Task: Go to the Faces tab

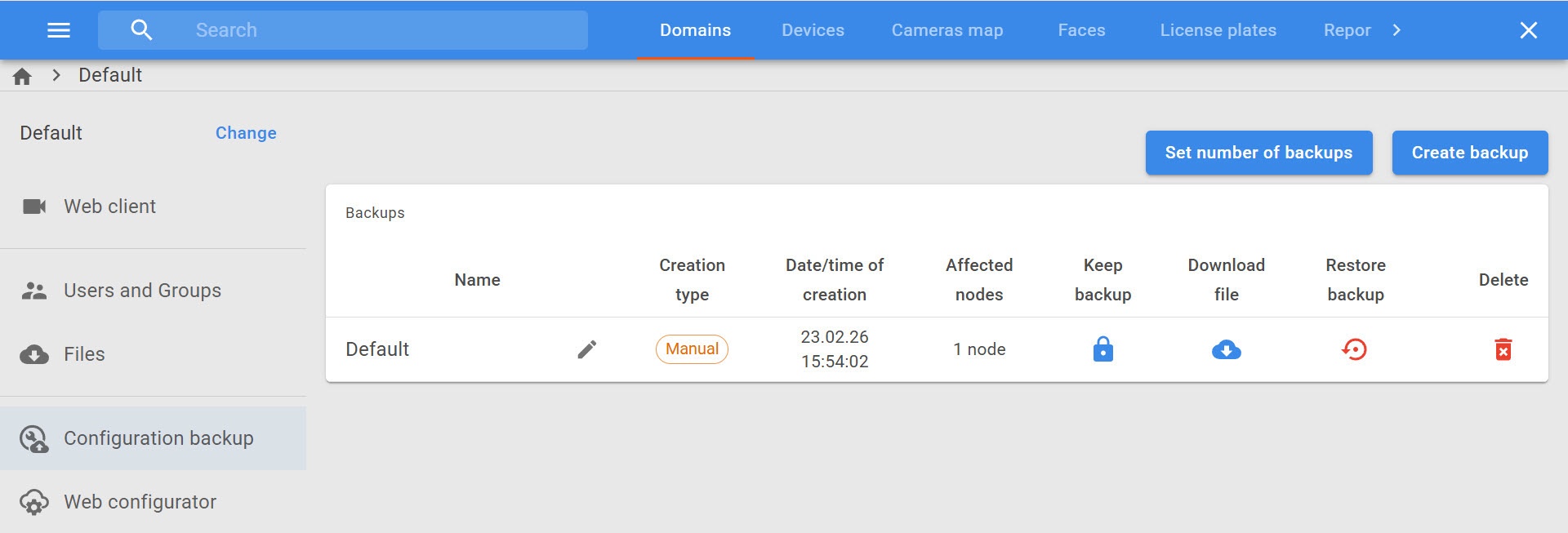Action: coord(1081,30)
